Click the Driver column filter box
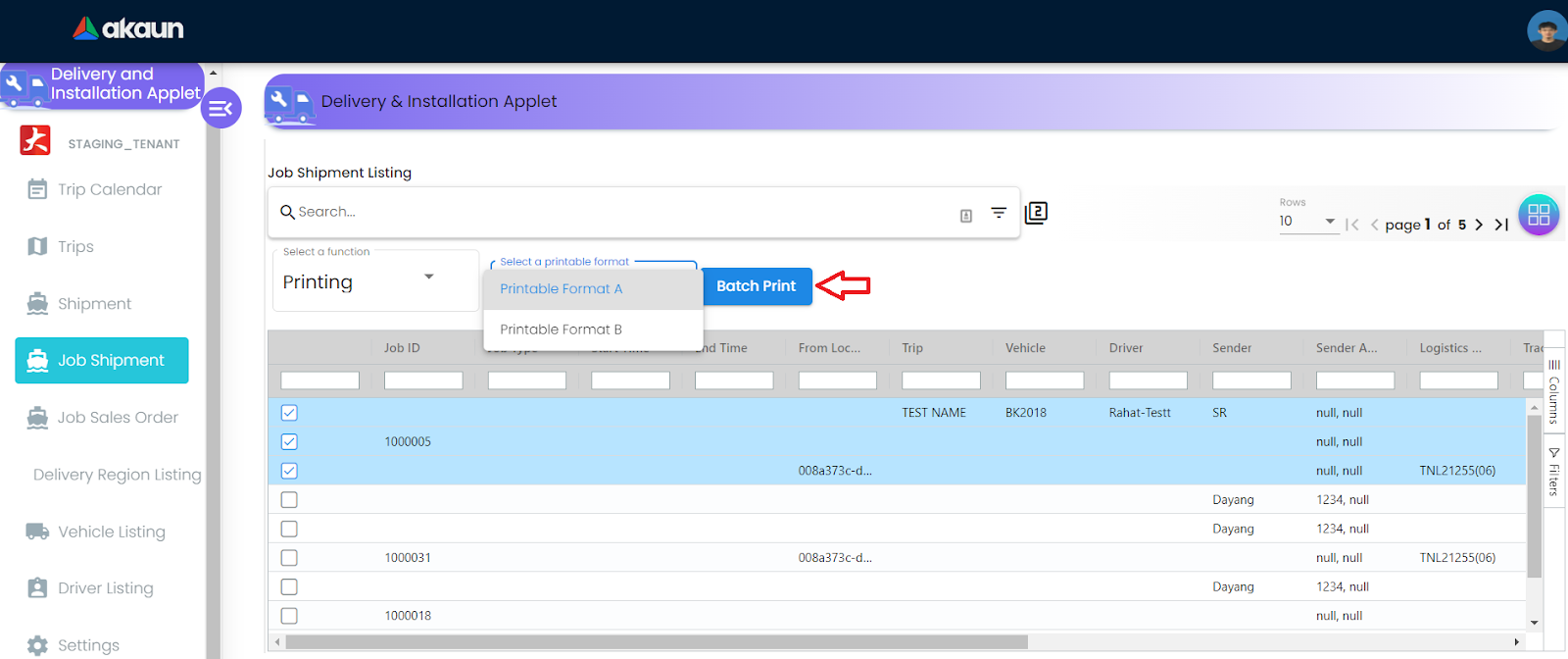Screen dimensions: 1568x659 pos(1148,380)
